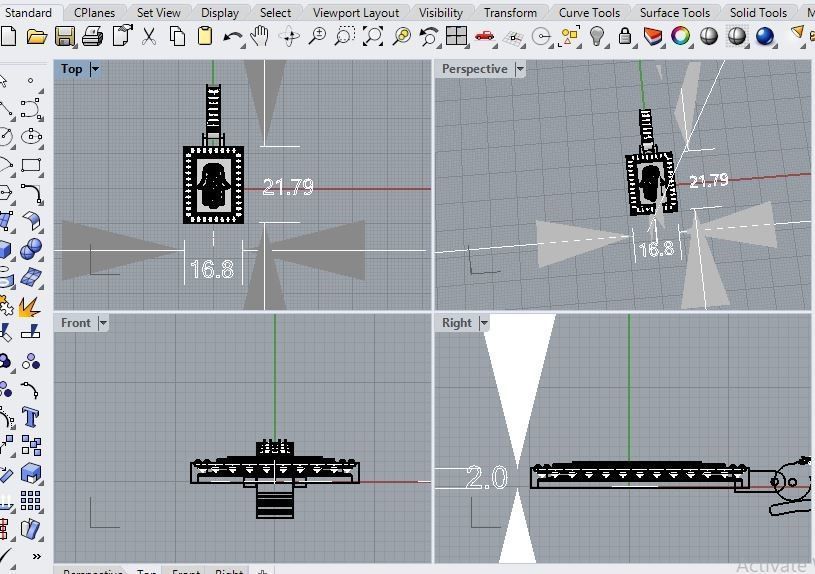
Task: Lock objects using the padlock icon
Action: [x=625, y=36]
